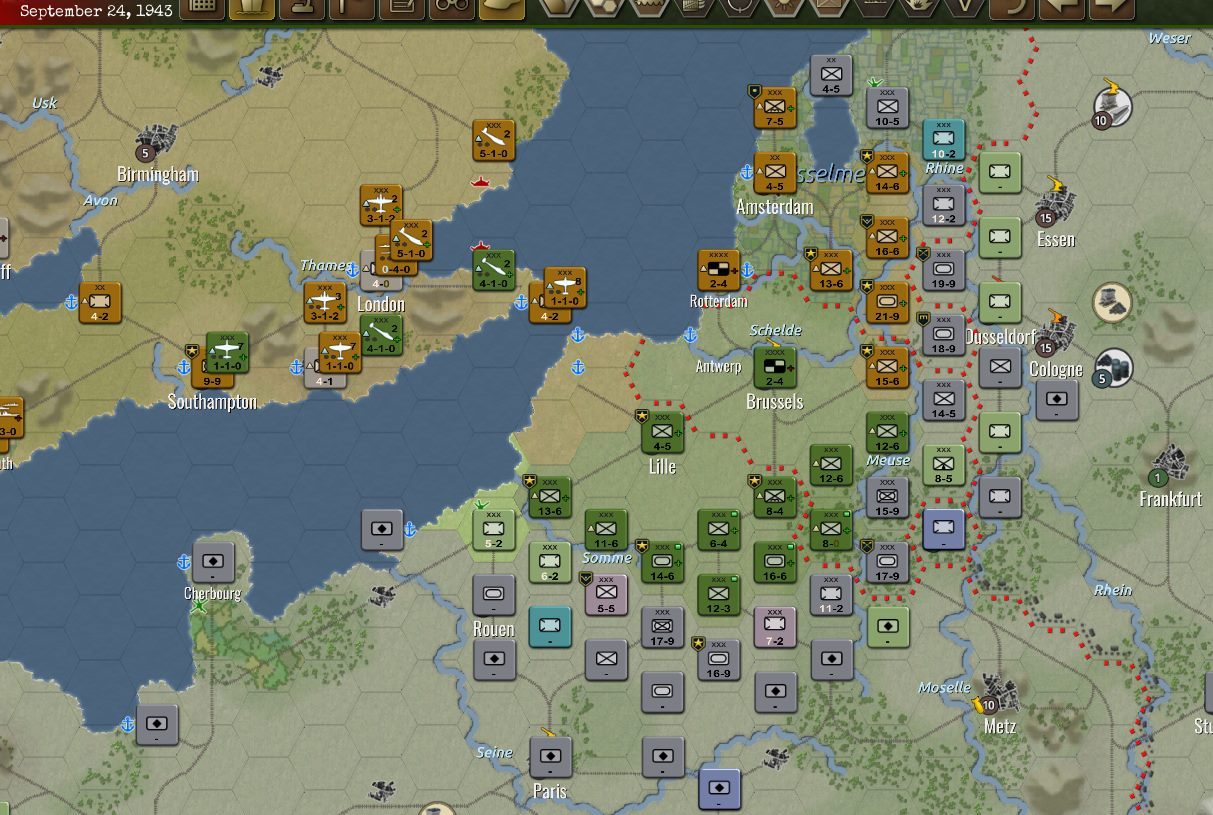Click the right arrow toolbar button

1111,8
